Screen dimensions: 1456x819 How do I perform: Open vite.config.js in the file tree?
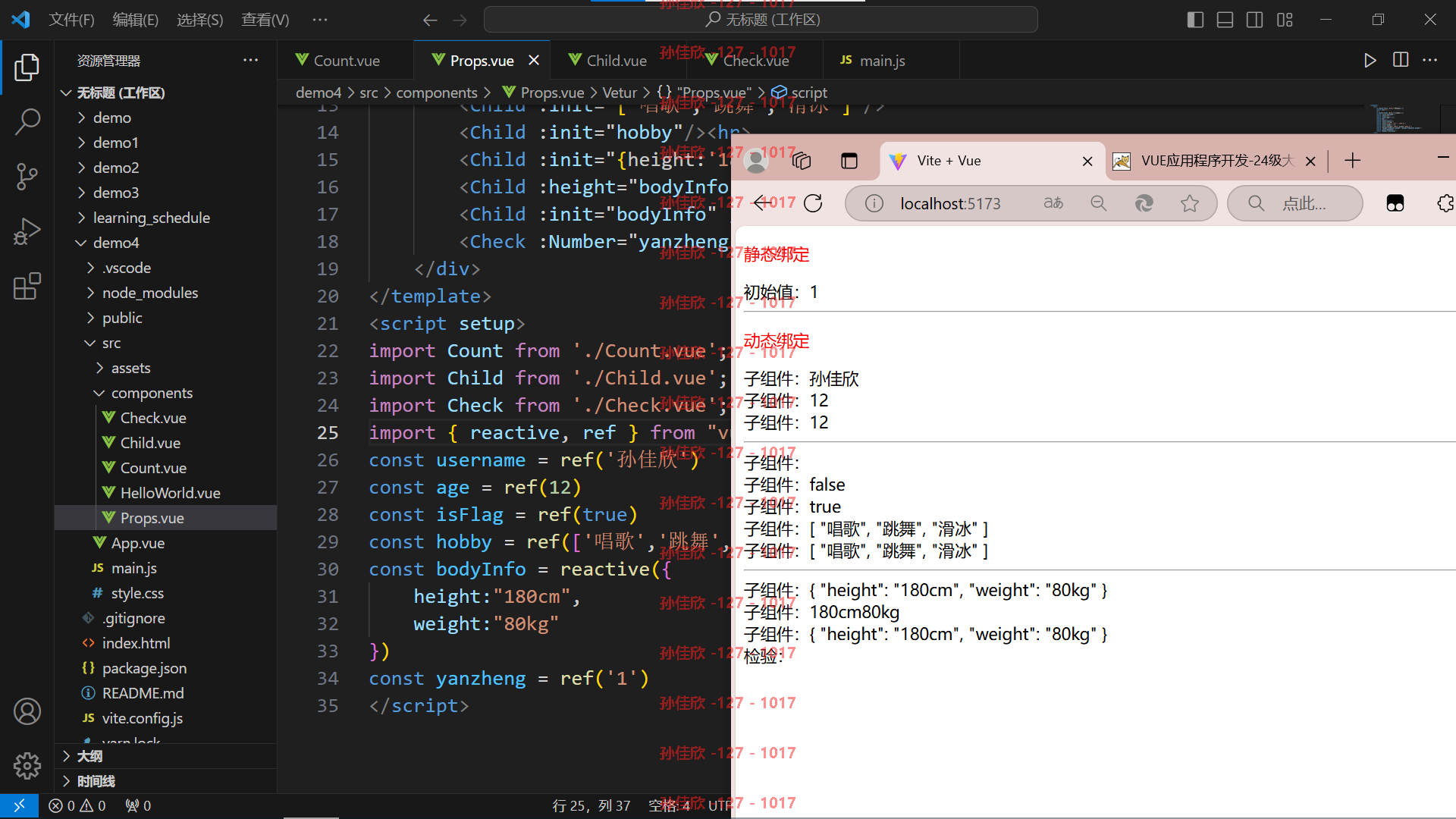coord(143,718)
